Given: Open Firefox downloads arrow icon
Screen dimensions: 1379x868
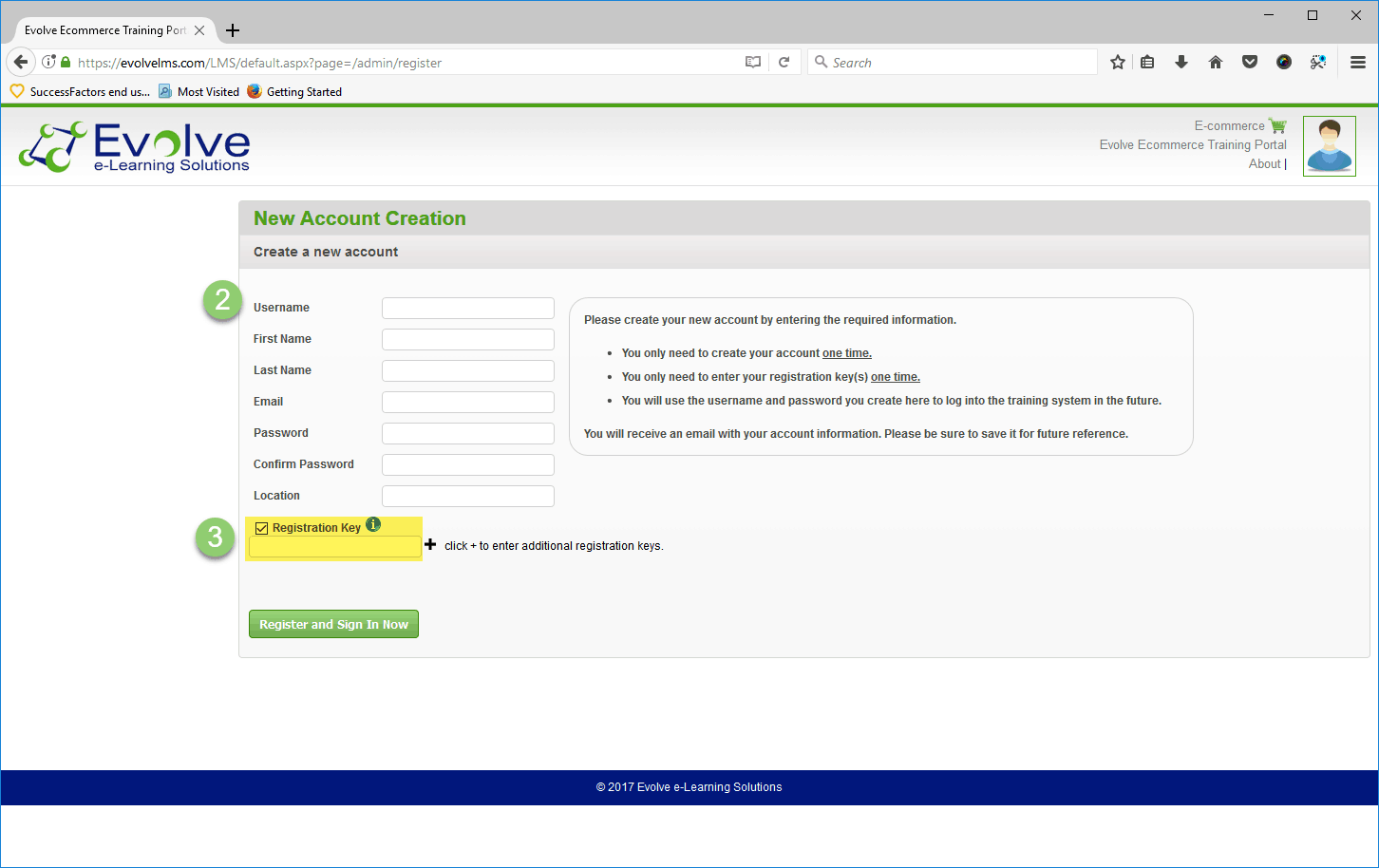Looking at the screenshot, I should click(x=1181, y=63).
